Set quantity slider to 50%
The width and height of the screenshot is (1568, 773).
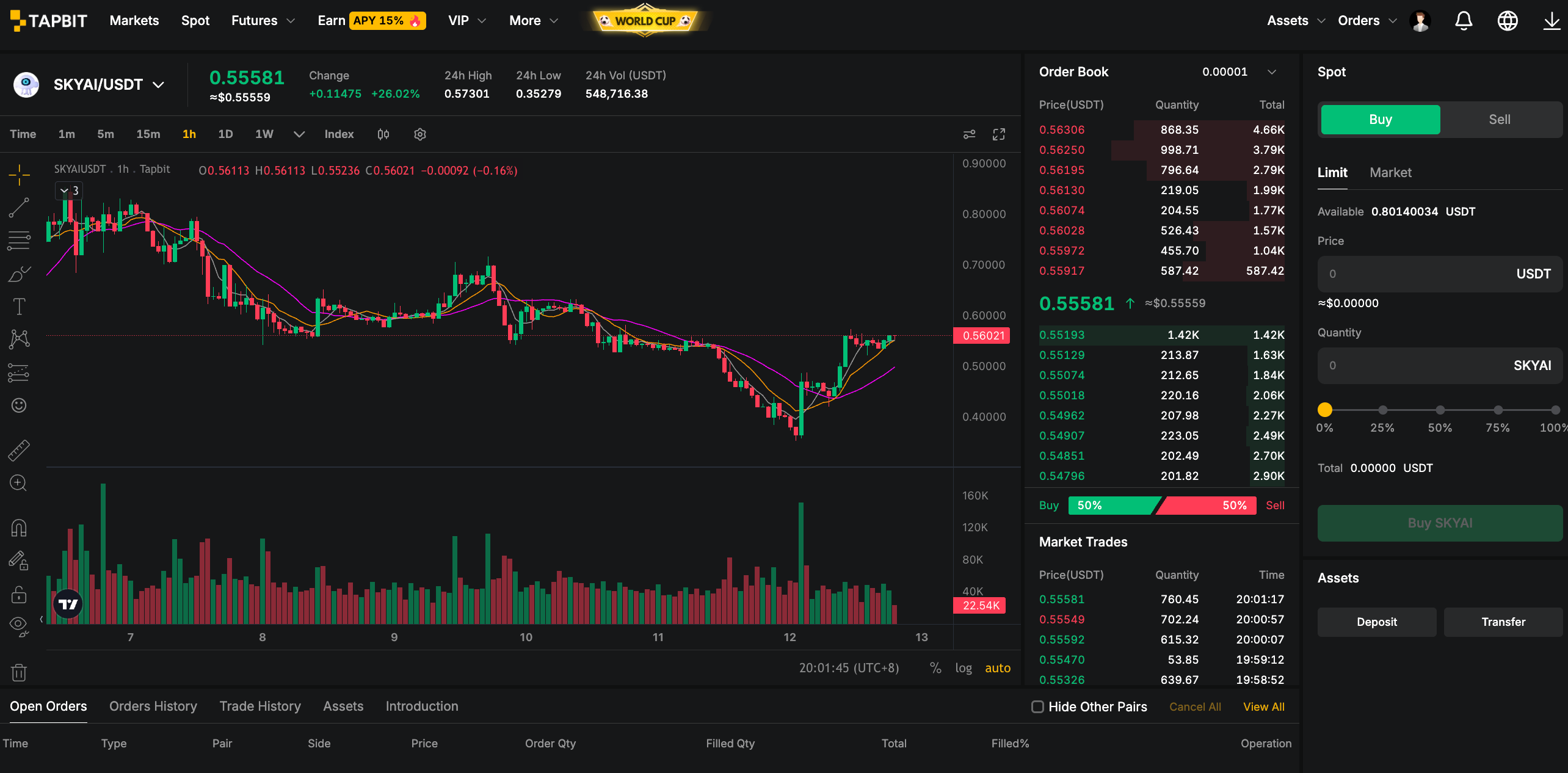[x=1440, y=410]
